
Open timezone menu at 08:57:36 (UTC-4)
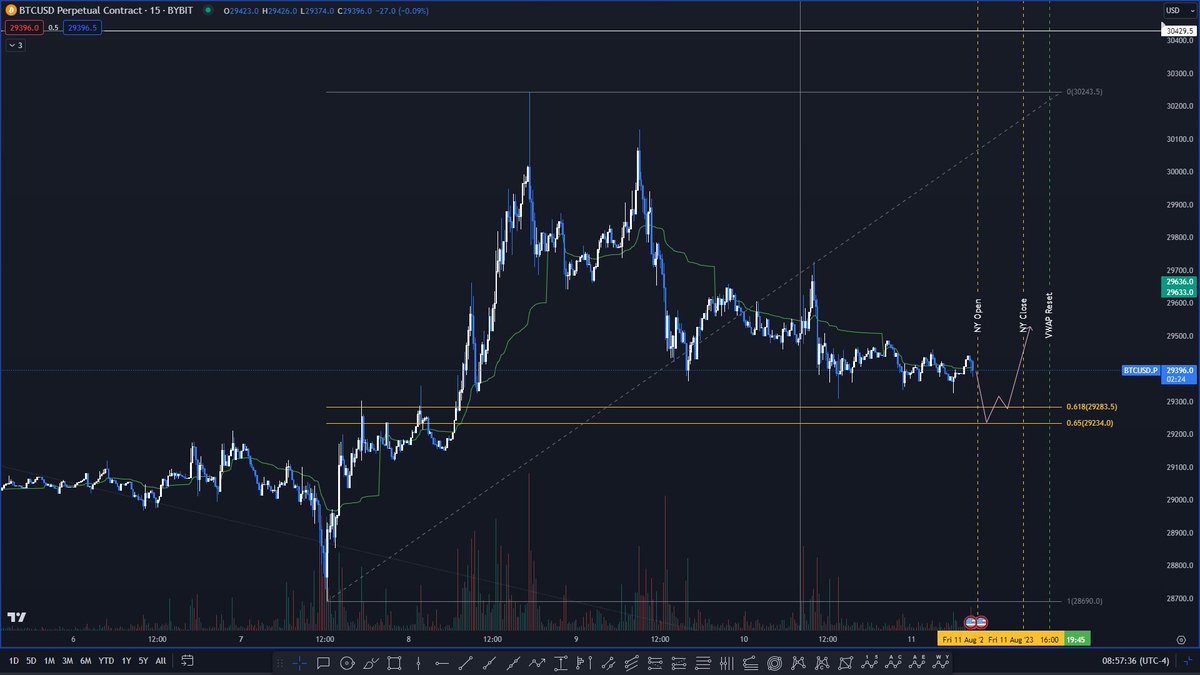[x=1135, y=661]
